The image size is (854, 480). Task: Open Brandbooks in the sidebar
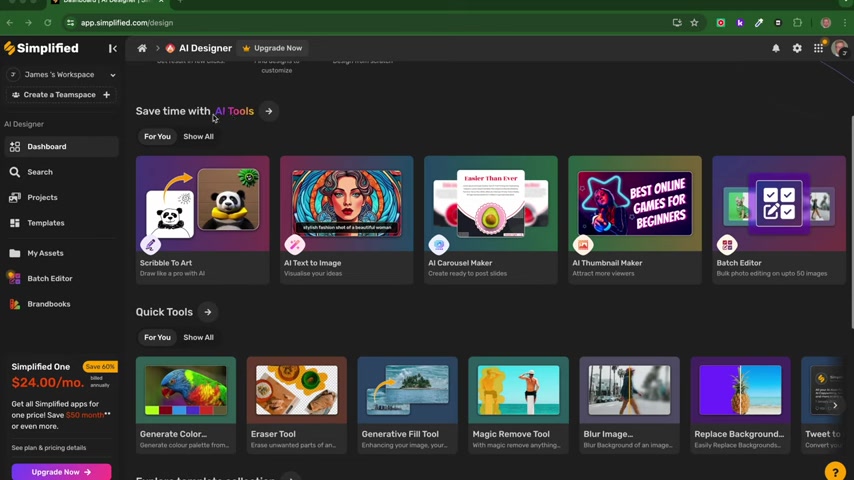tap(48, 304)
